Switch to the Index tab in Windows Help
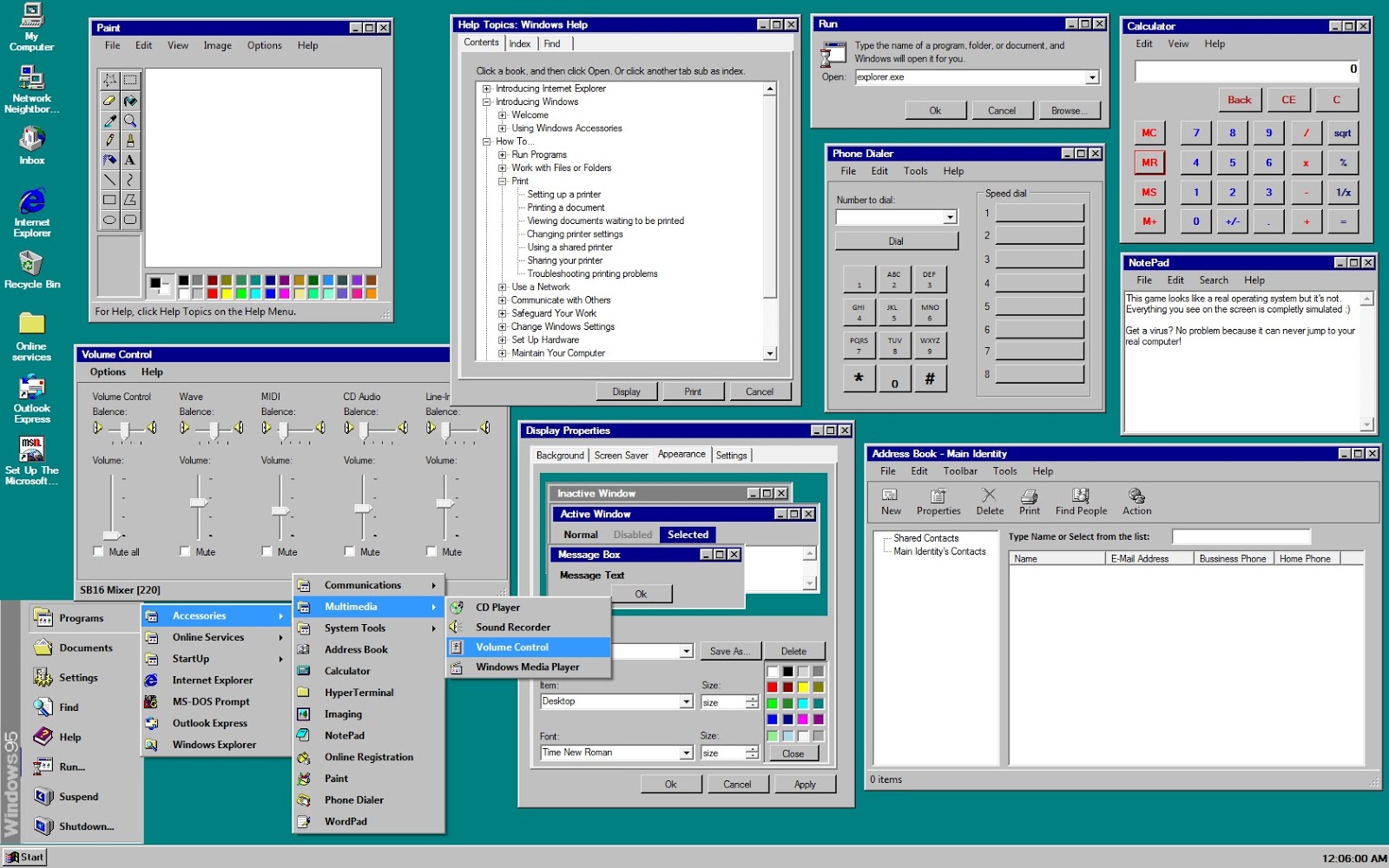The image size is (1389, 868). click(x=519, y=43)
